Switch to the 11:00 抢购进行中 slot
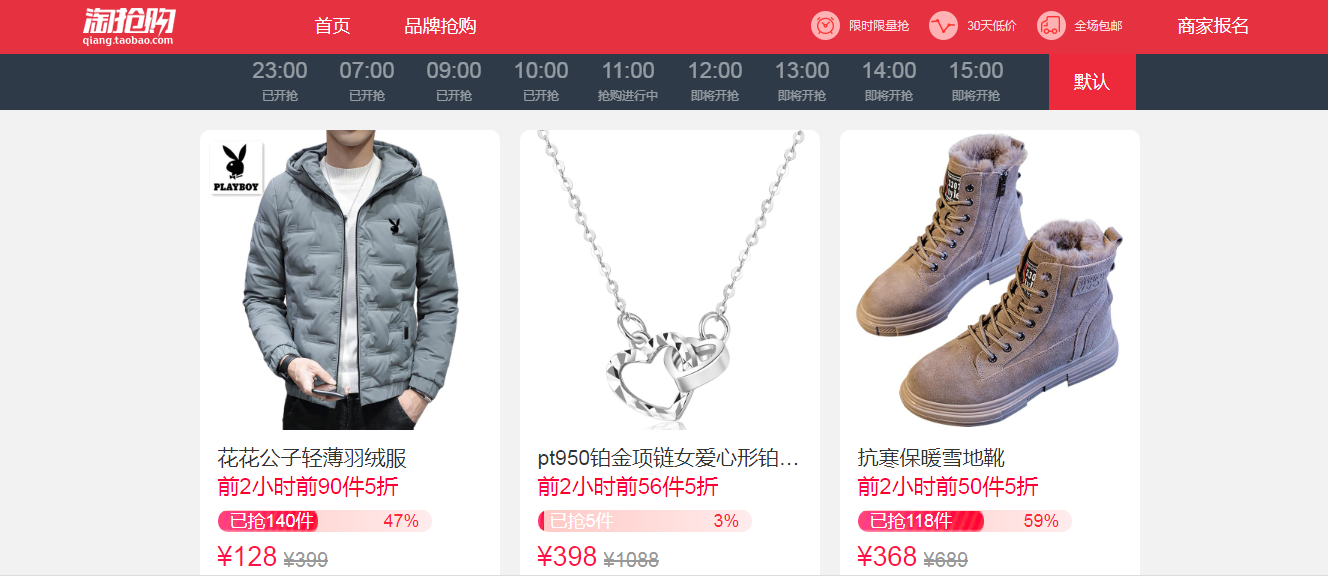This screenshot has width=1328, height=580. tap(628, 82)
